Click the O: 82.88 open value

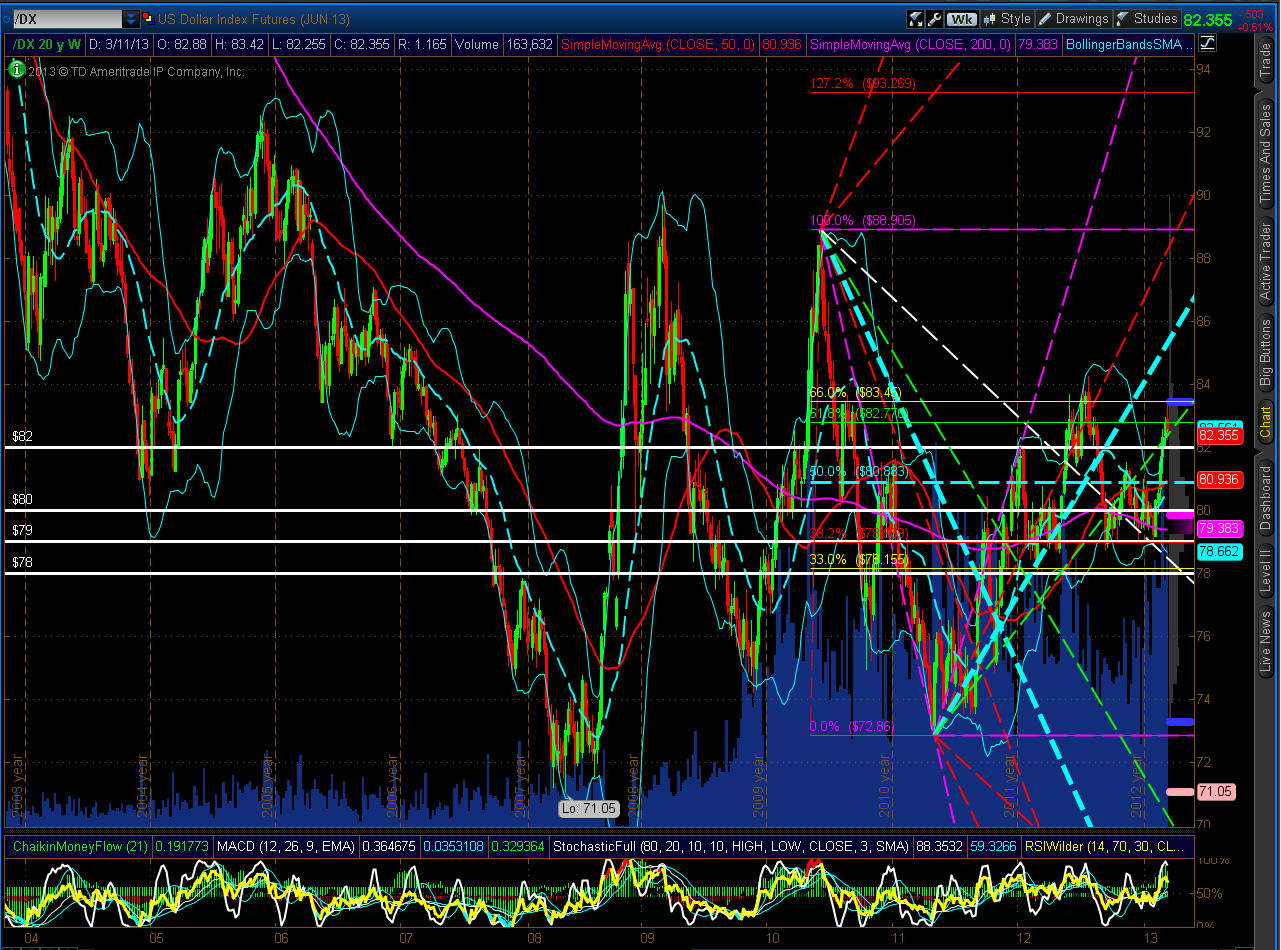point(182,45)
